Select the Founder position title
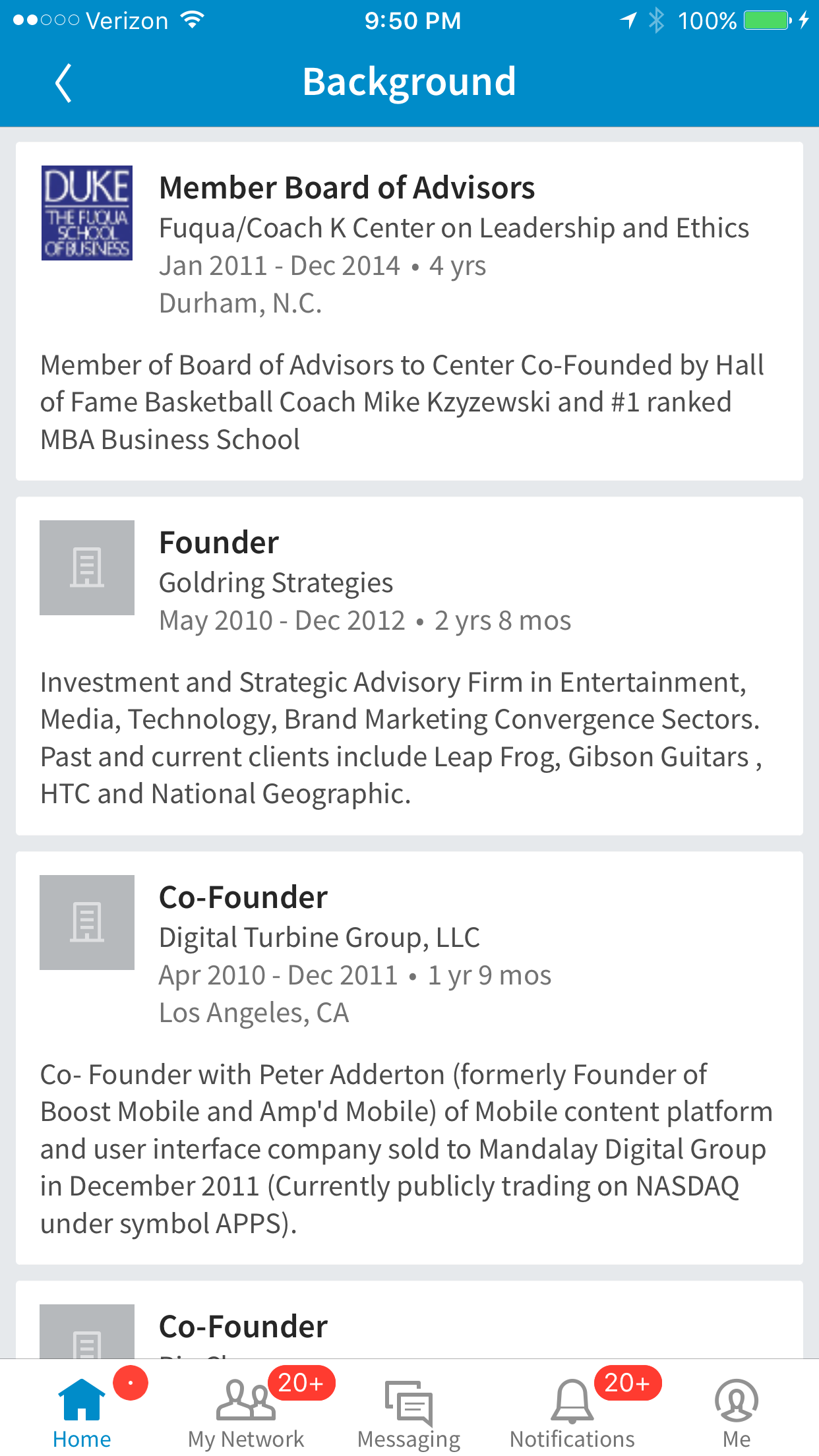Image resolution: width=819 pixels, height=1456 pixels. [219, 543]
